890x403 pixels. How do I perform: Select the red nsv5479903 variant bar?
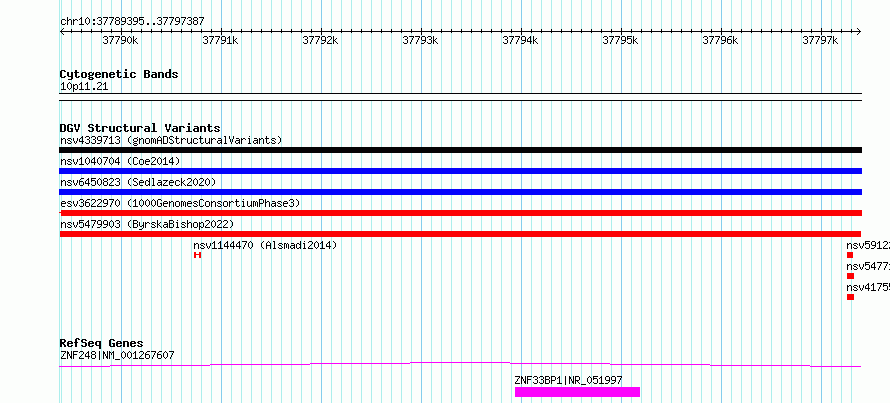(x=460, y=234)
